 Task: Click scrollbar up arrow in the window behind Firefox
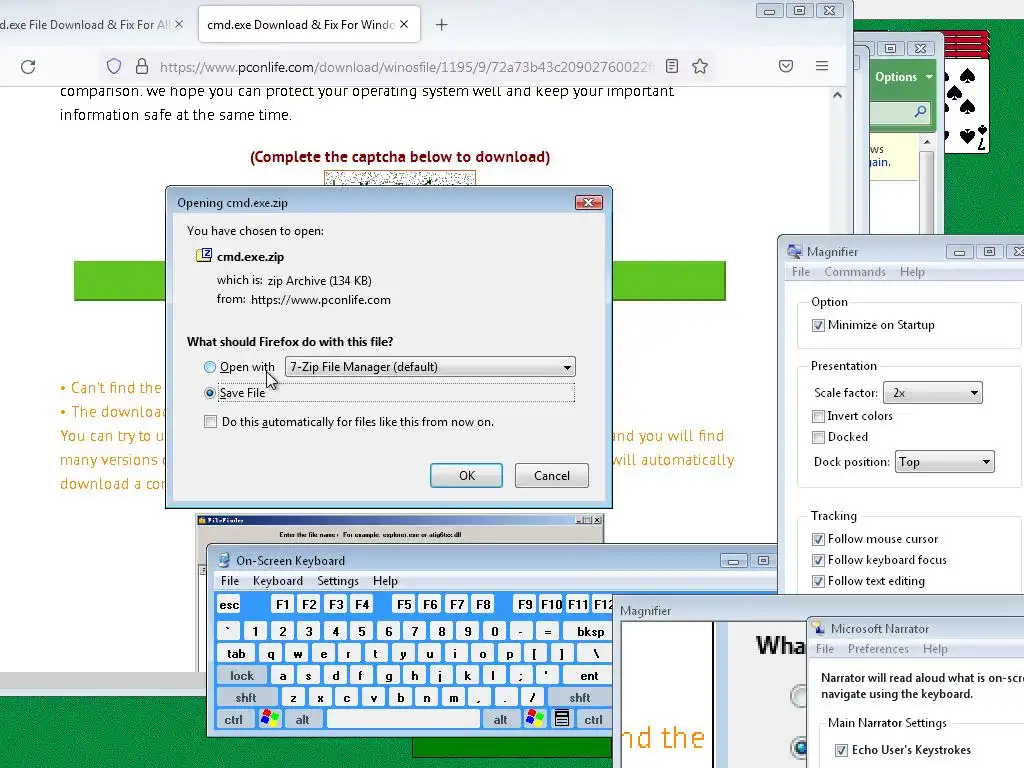(x=927, y=142)
